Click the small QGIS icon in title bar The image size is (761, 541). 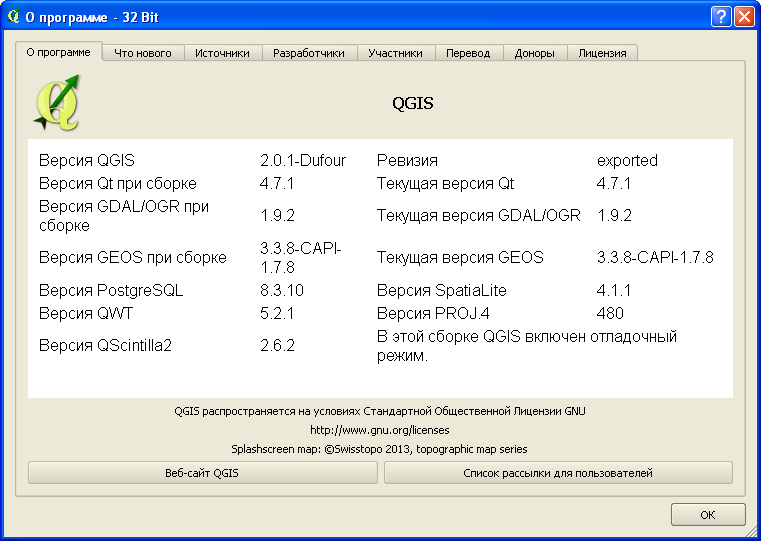pyautogui.click(x=14, y=16)
